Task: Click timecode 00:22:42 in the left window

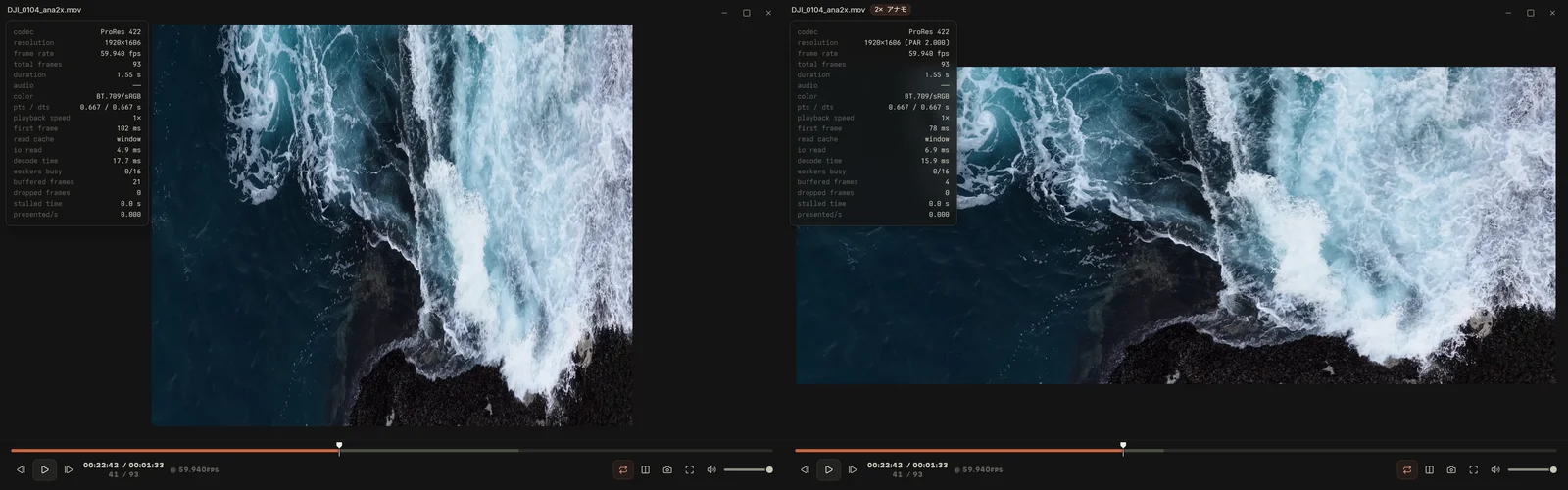Action: pyautogui.click(x=101, y=465)
